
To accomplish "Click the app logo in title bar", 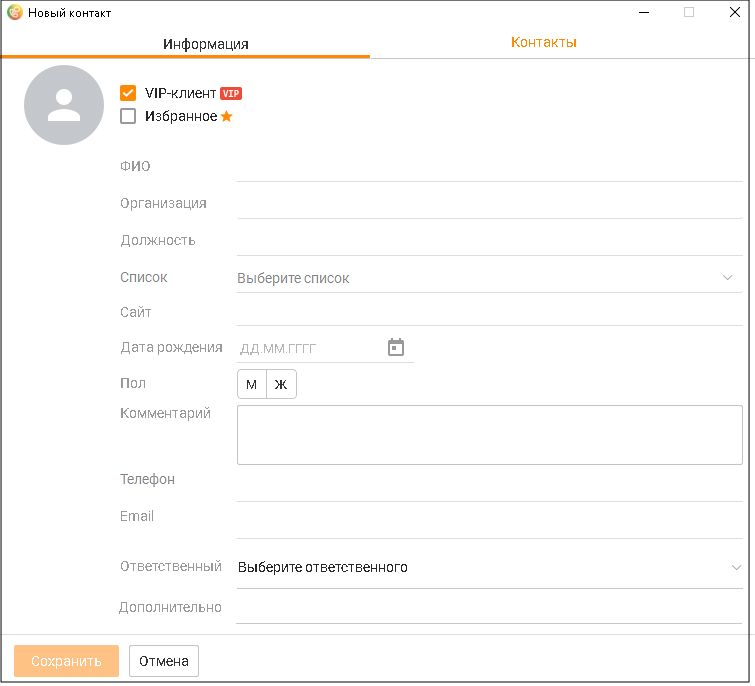I will [15, 13].
